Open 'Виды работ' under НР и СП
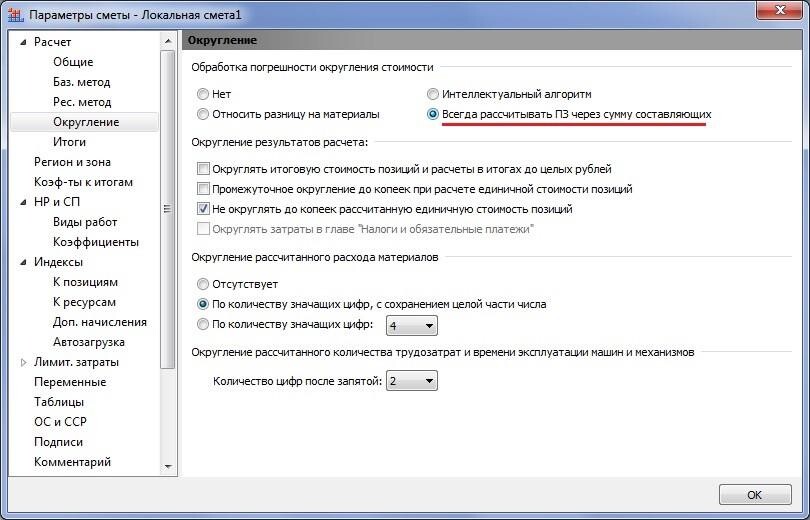 click(x=85, y=222)
